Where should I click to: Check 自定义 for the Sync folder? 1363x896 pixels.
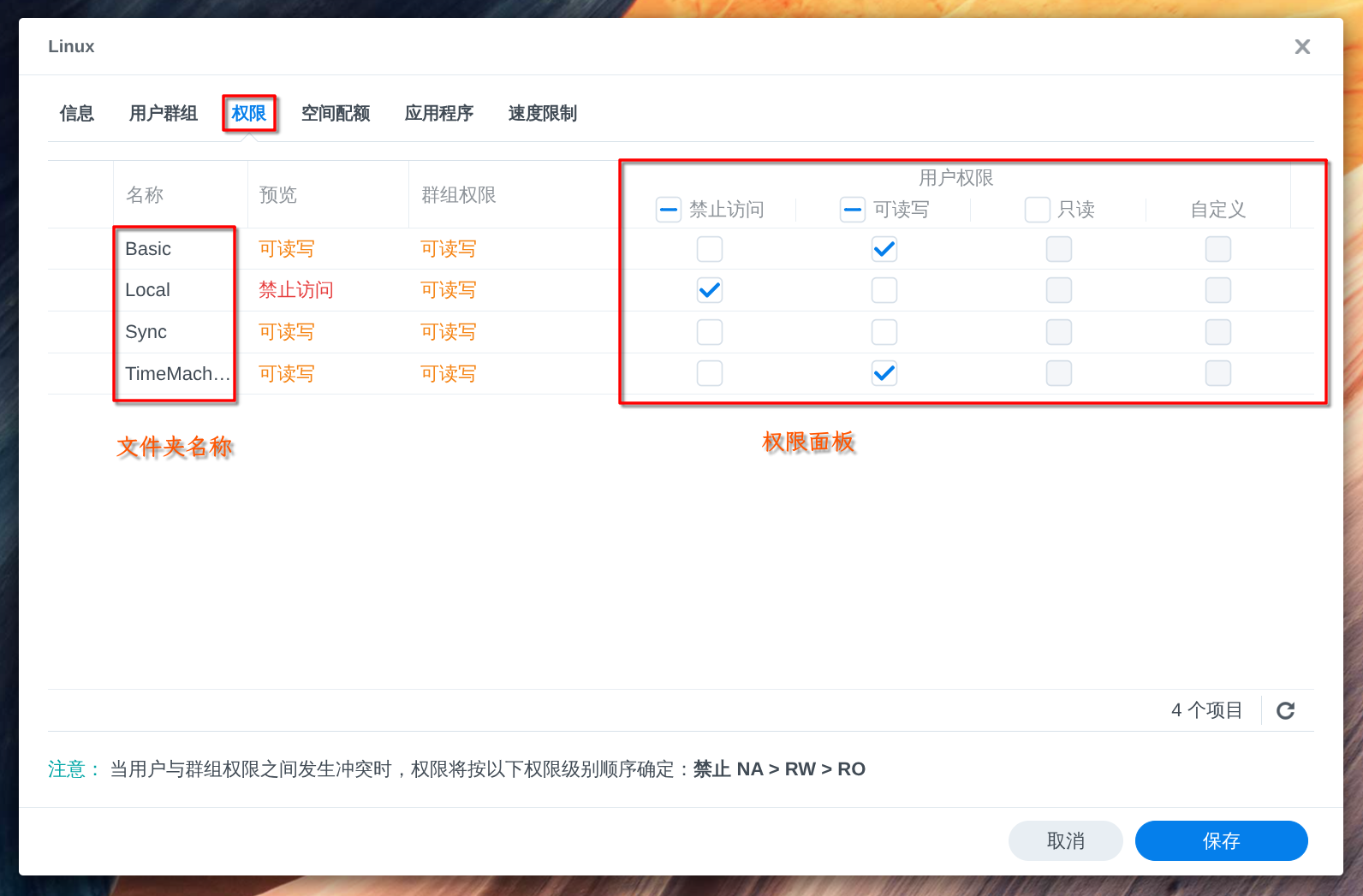click(x=1218, y=332)
